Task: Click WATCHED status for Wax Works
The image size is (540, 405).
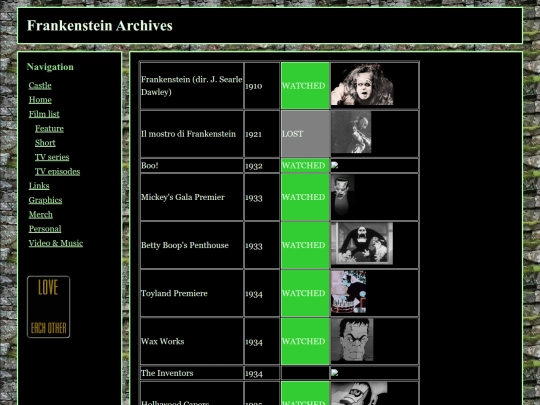Action: 305,342
